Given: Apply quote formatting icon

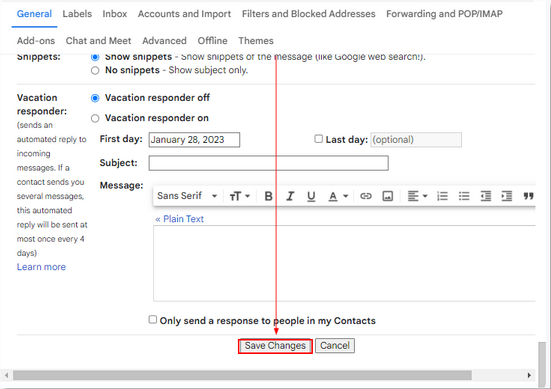Looking at the screenshot, I should click(x=529, y=196).
